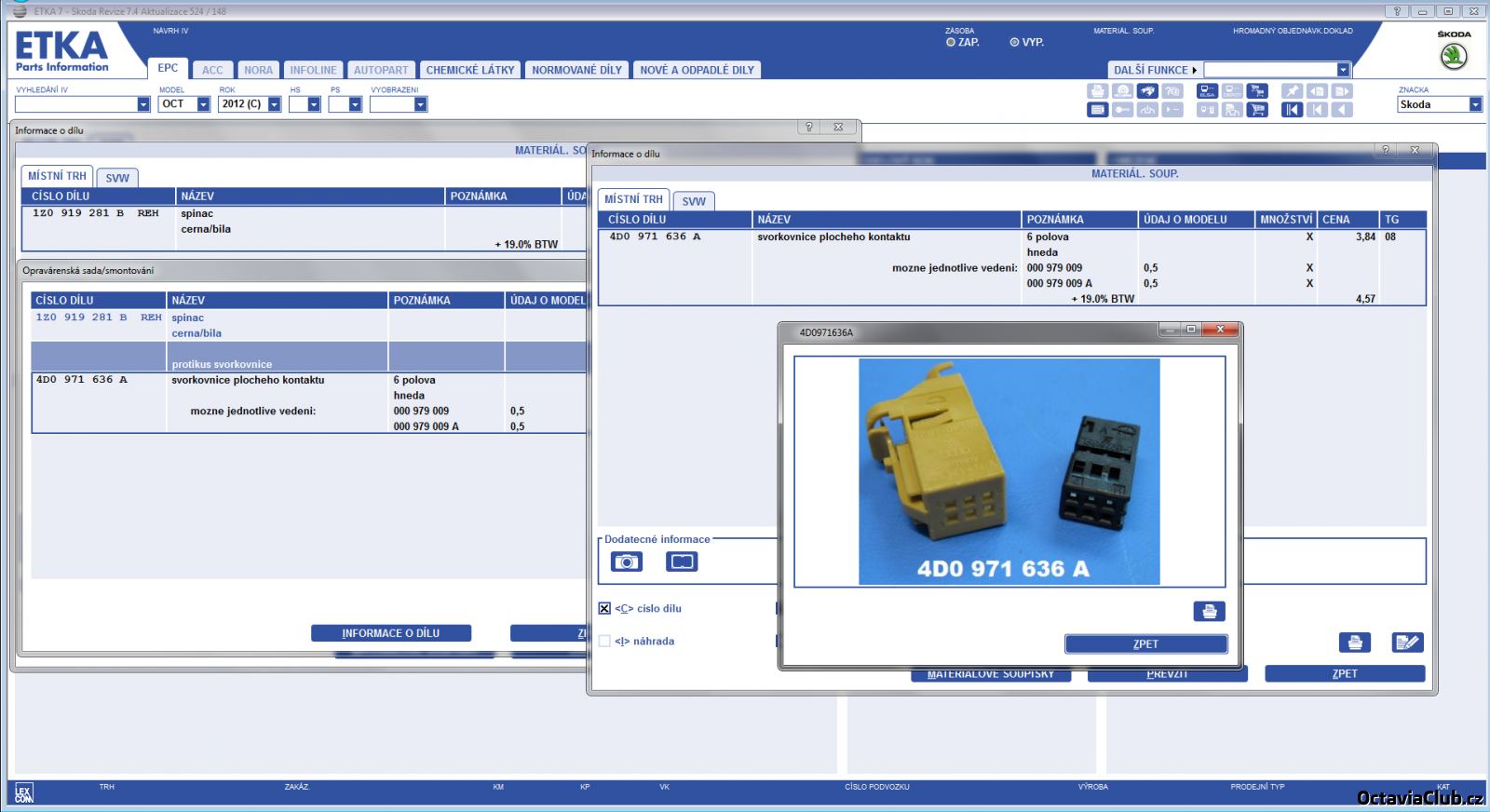
Task: Open the ZNACKA dropdown showing Skoda
Action: coord(1475,104)
